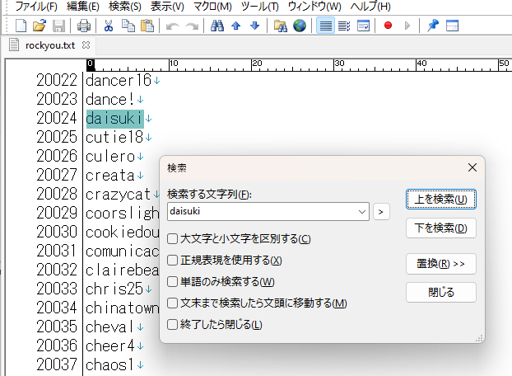Image resolution: width=512 pixels, height=376 pixels.
Task: Click the Save floppy disk icon
Action: [59, 26]
